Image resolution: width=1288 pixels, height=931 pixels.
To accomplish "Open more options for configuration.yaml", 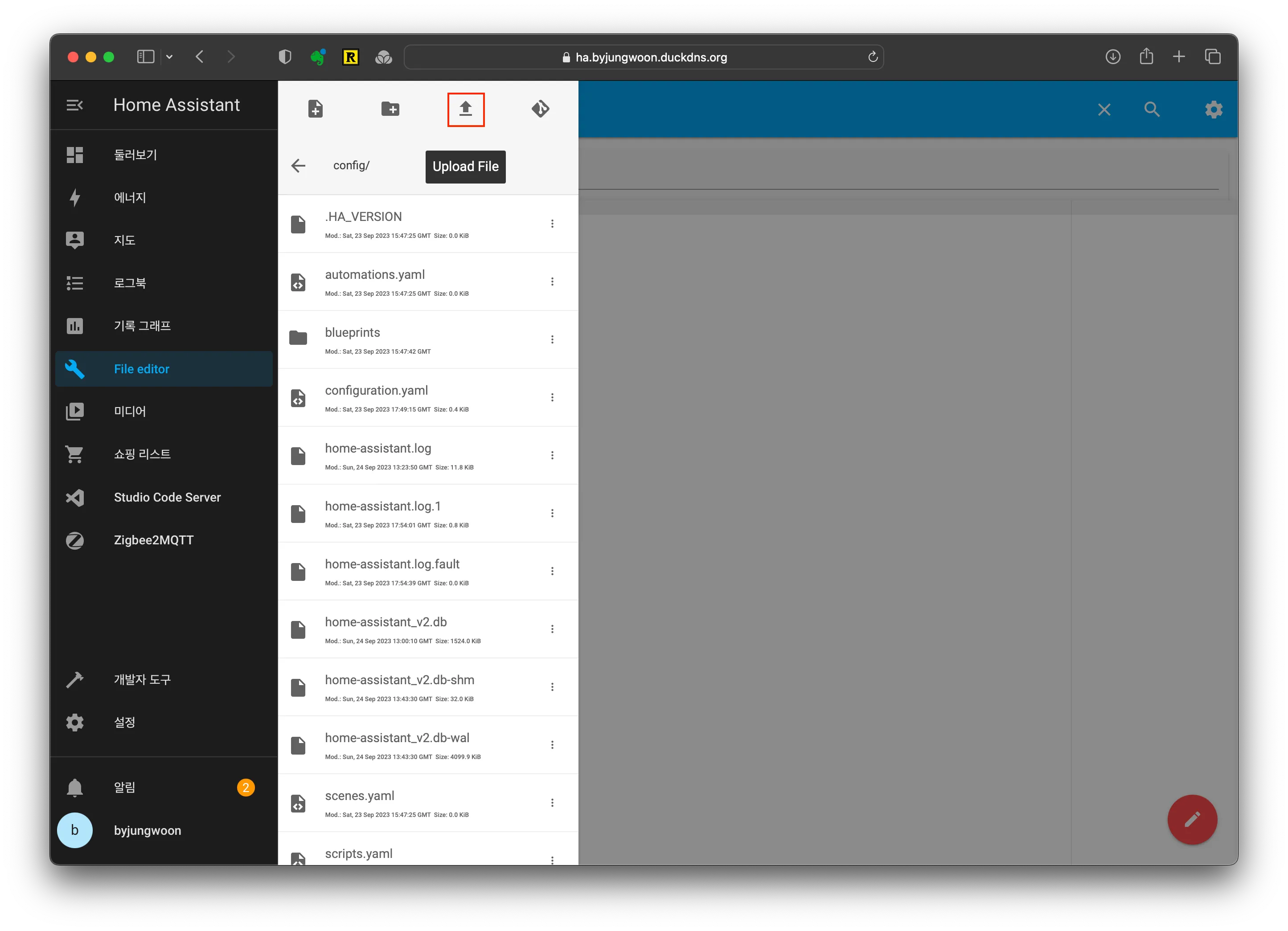I will click(552, 397).
